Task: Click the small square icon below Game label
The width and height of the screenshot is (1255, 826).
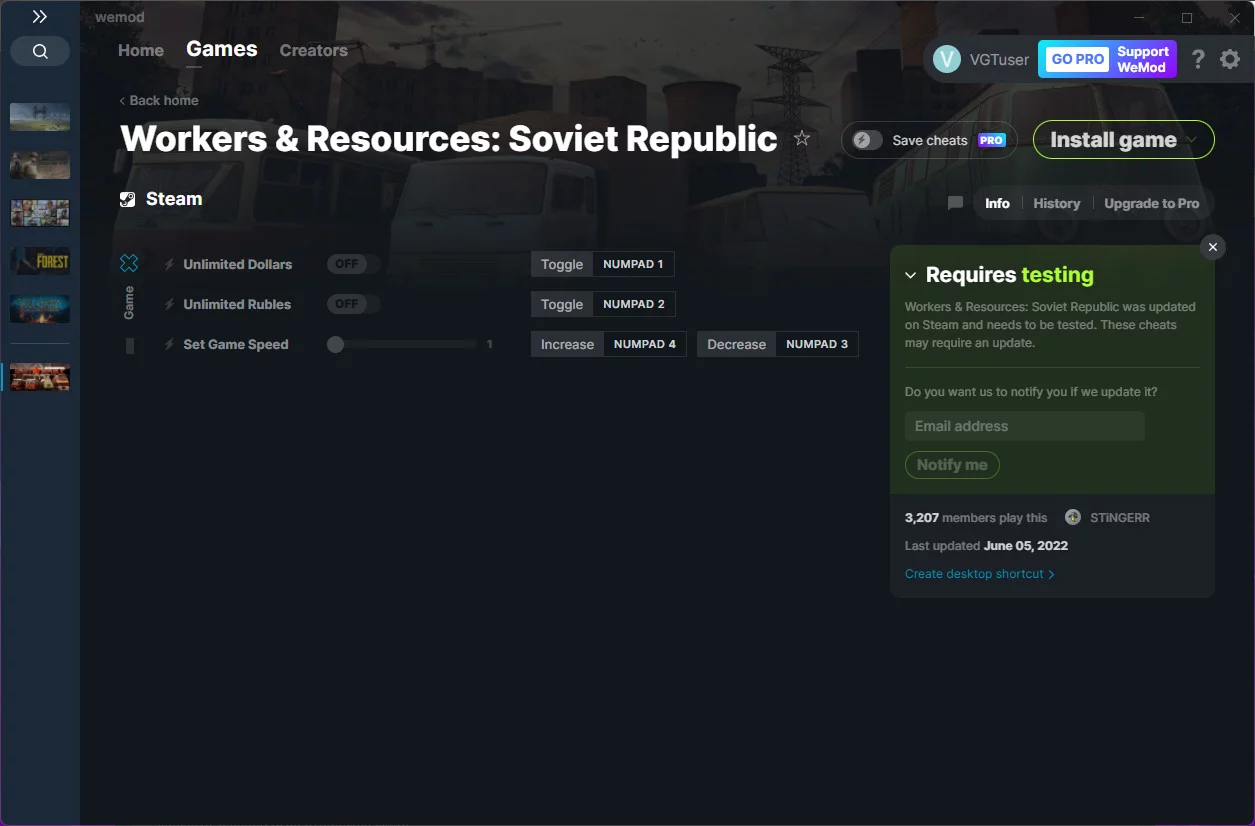Action: coord(130,346)
